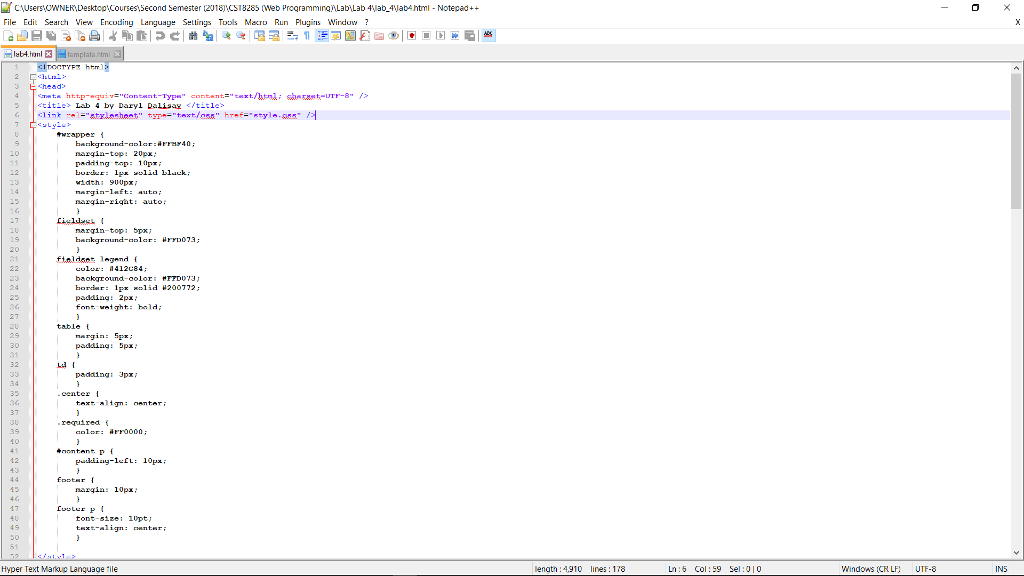The width and height of the screenshot is (1024, 576).
Task: Create a new file
Action: click(7, 35)
